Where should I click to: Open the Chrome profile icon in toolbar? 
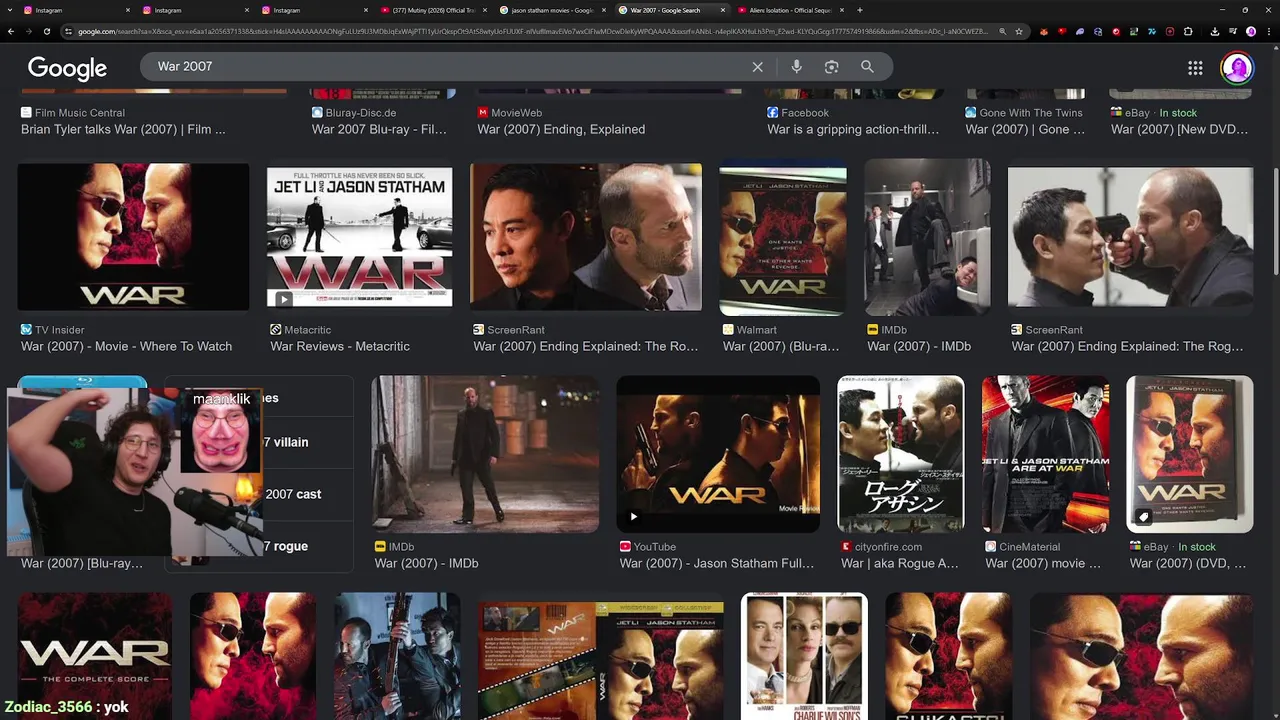[x=1250, y=32]
